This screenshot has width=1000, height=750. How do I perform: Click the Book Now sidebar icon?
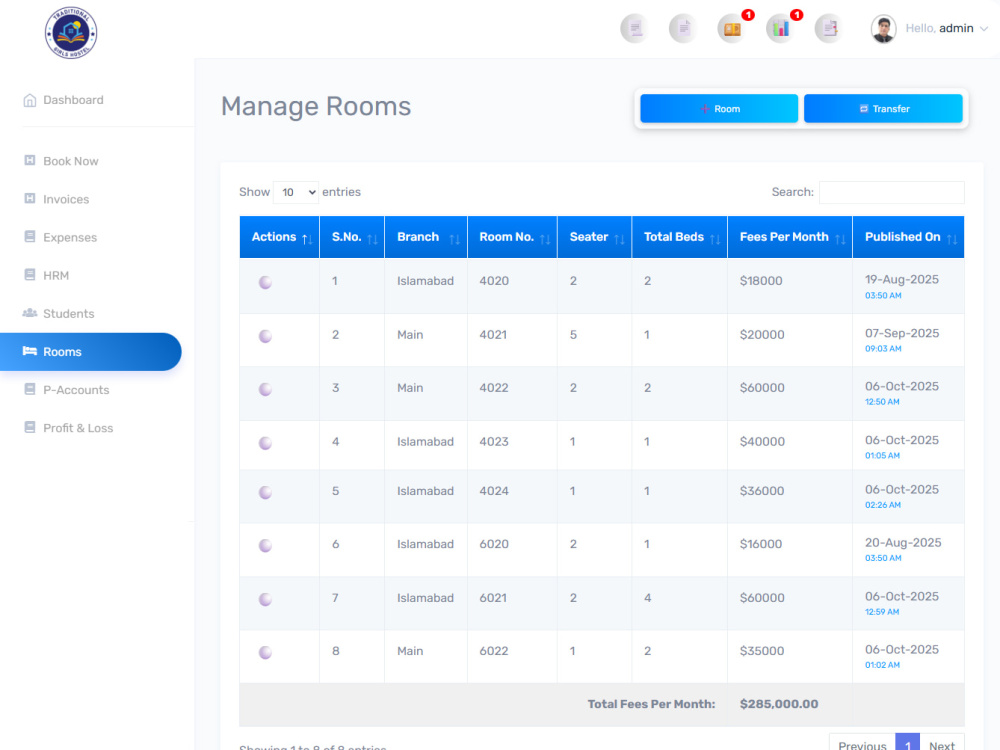tap(30, 161)
